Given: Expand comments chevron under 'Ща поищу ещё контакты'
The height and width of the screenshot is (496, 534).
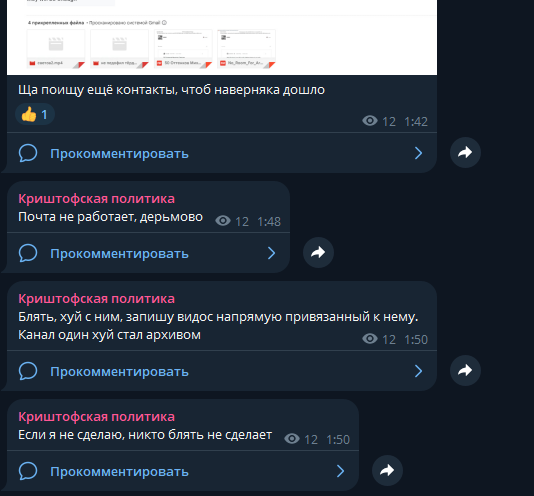Looking at the screenshot, I should point(419,153).
